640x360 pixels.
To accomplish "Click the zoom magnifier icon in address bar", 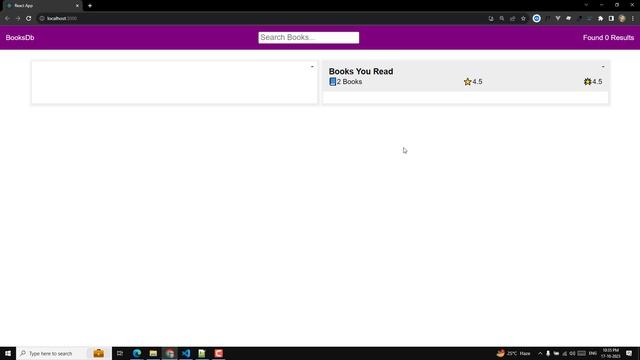I will [502, 18].
